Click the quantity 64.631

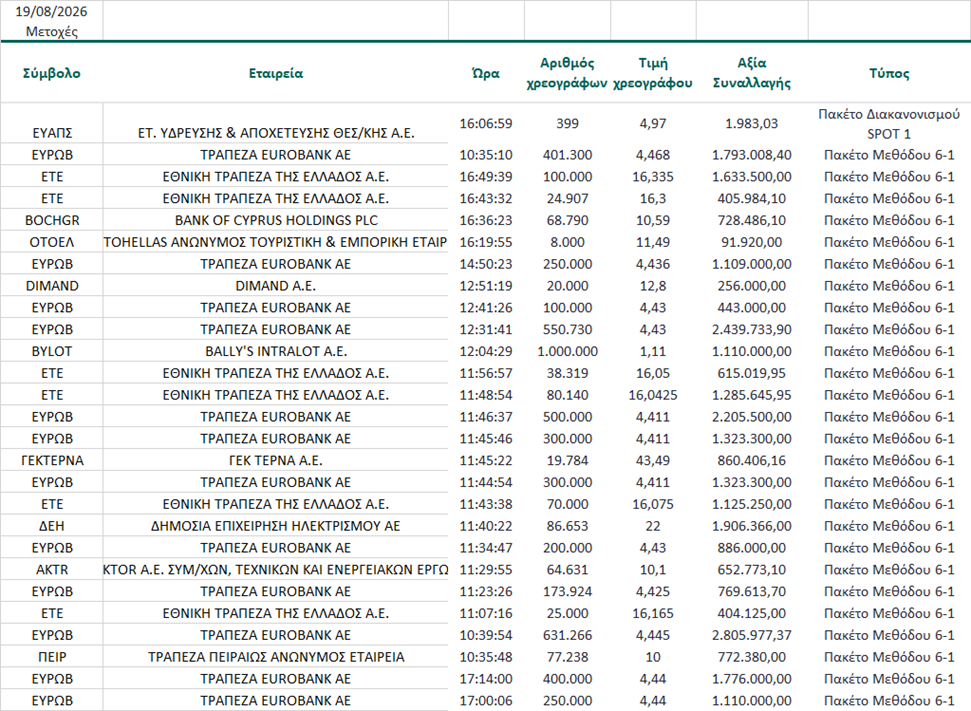tap(567, 570)
